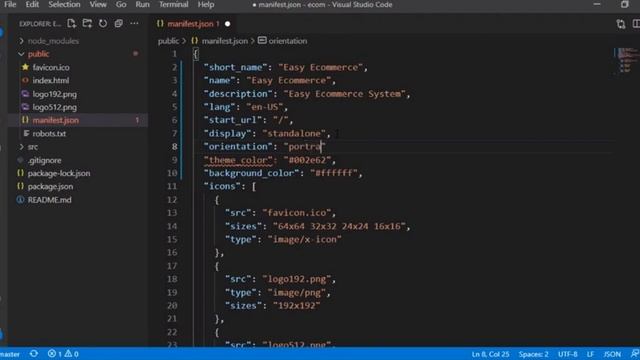Minimize the VS Code window

point(597,4)
